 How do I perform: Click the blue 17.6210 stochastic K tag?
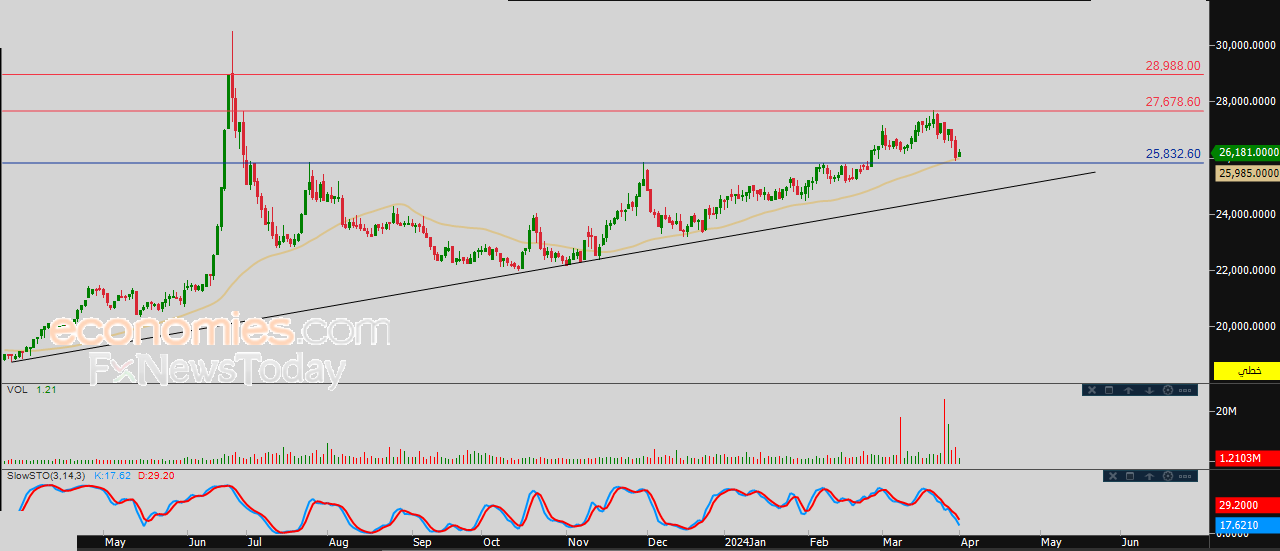coord(1247,523)
